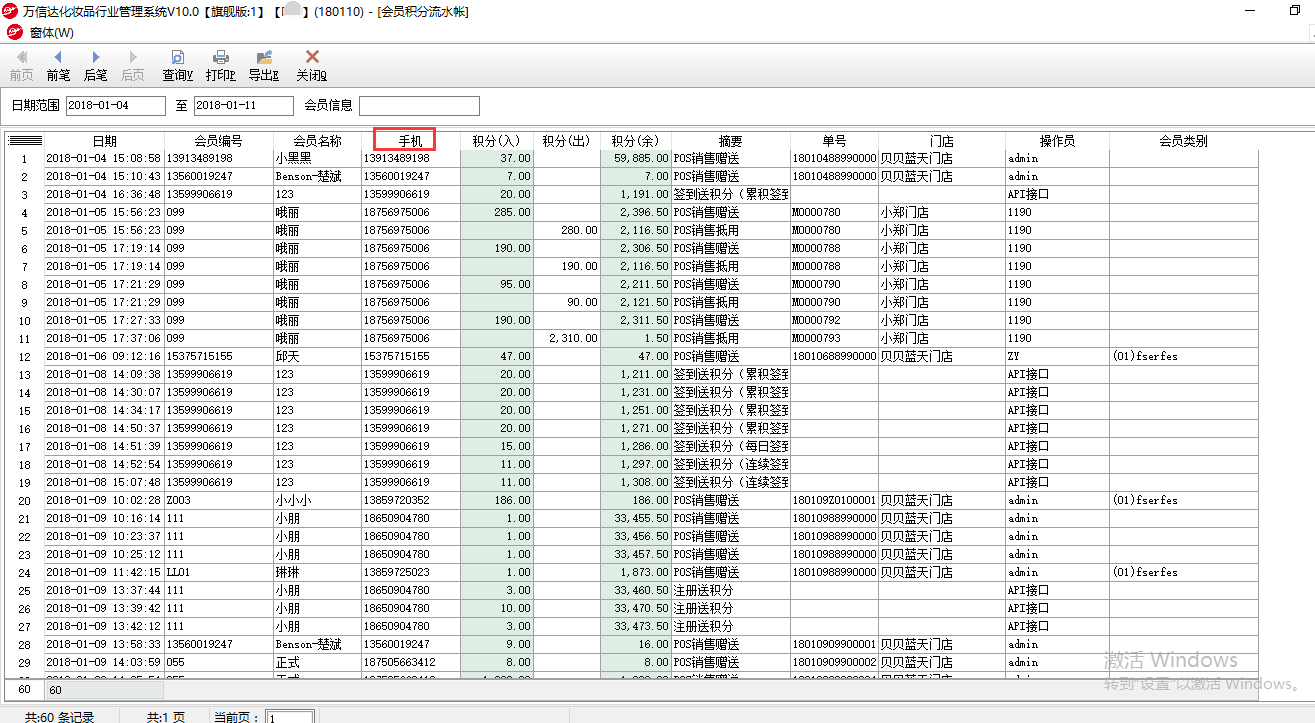Click the 门店 column header

click(942, 141)
